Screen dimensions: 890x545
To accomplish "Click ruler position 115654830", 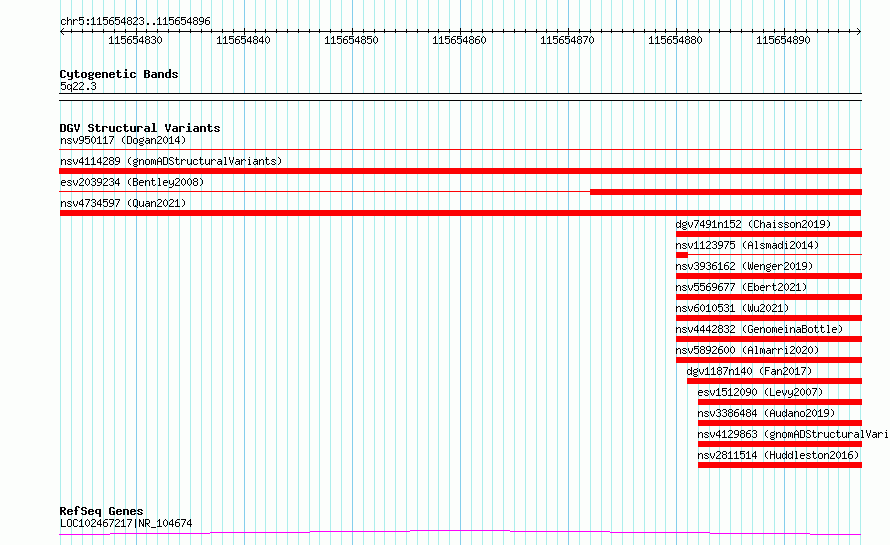I will (135, 40).
